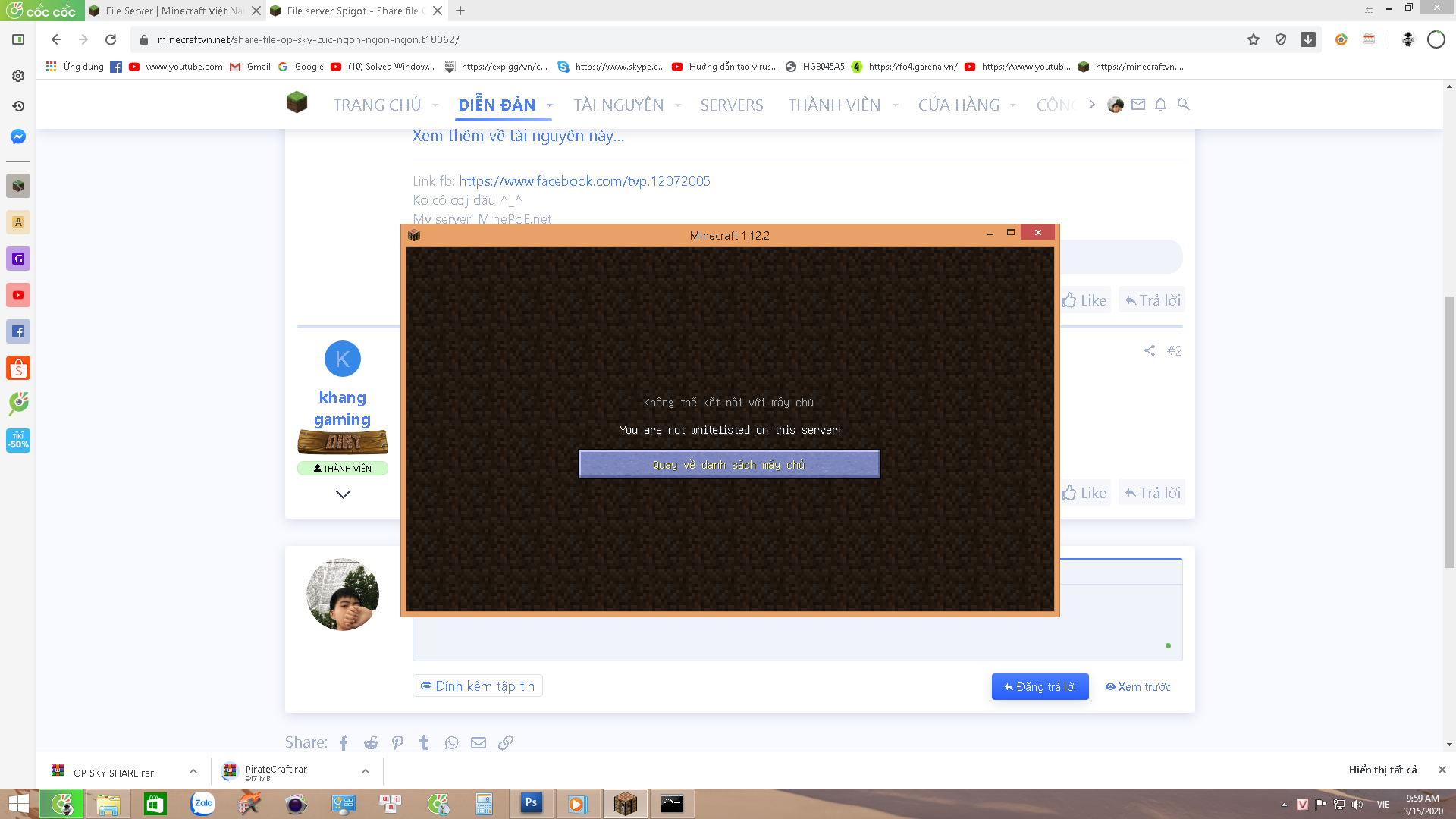
Task: Open the TÀI NGUYÊN menu
Action: (618, 105)
